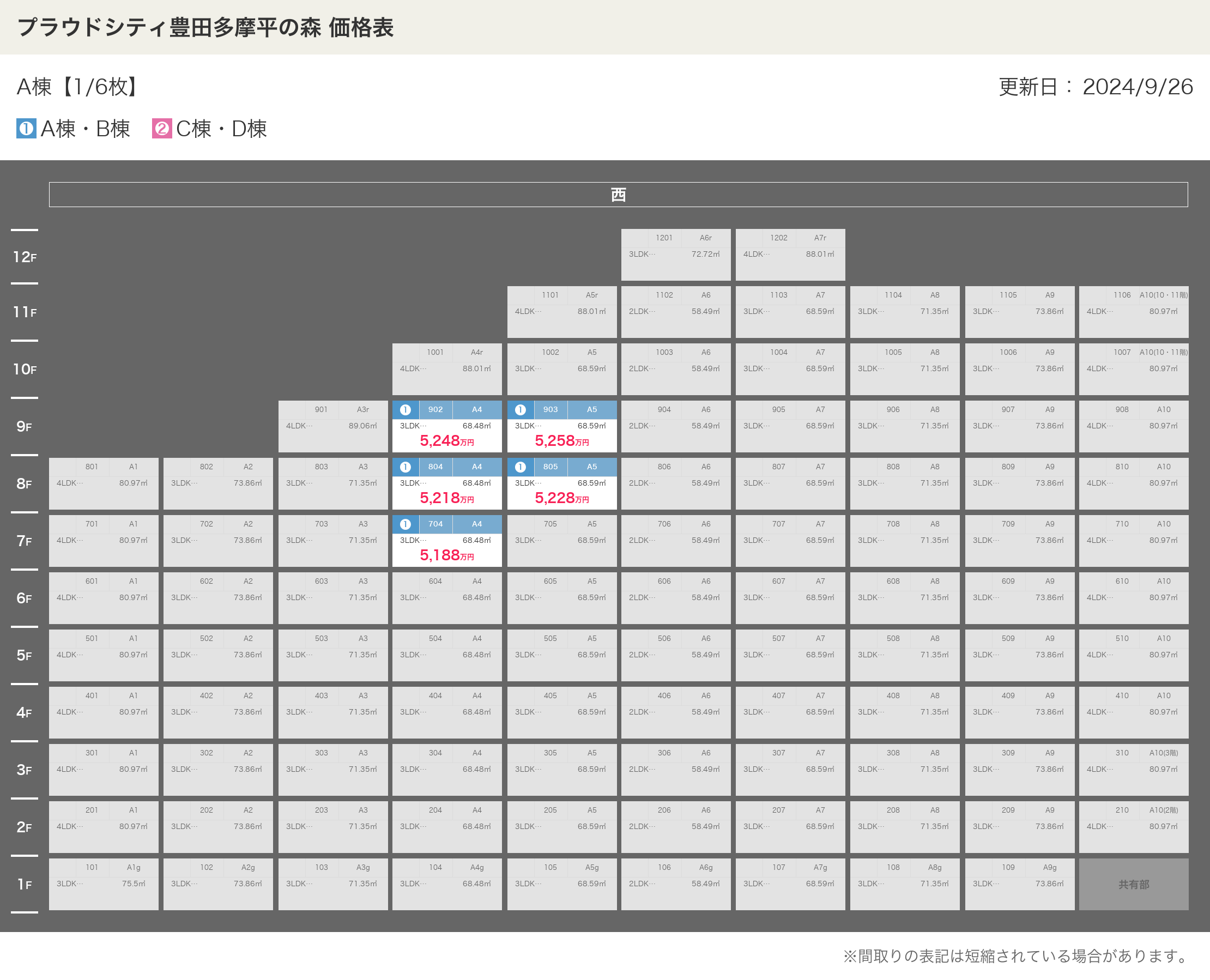The image size is (1210, 980).
Task: Click the blue ① legend icon for A棟・B棟
Action: pos(26,129)
